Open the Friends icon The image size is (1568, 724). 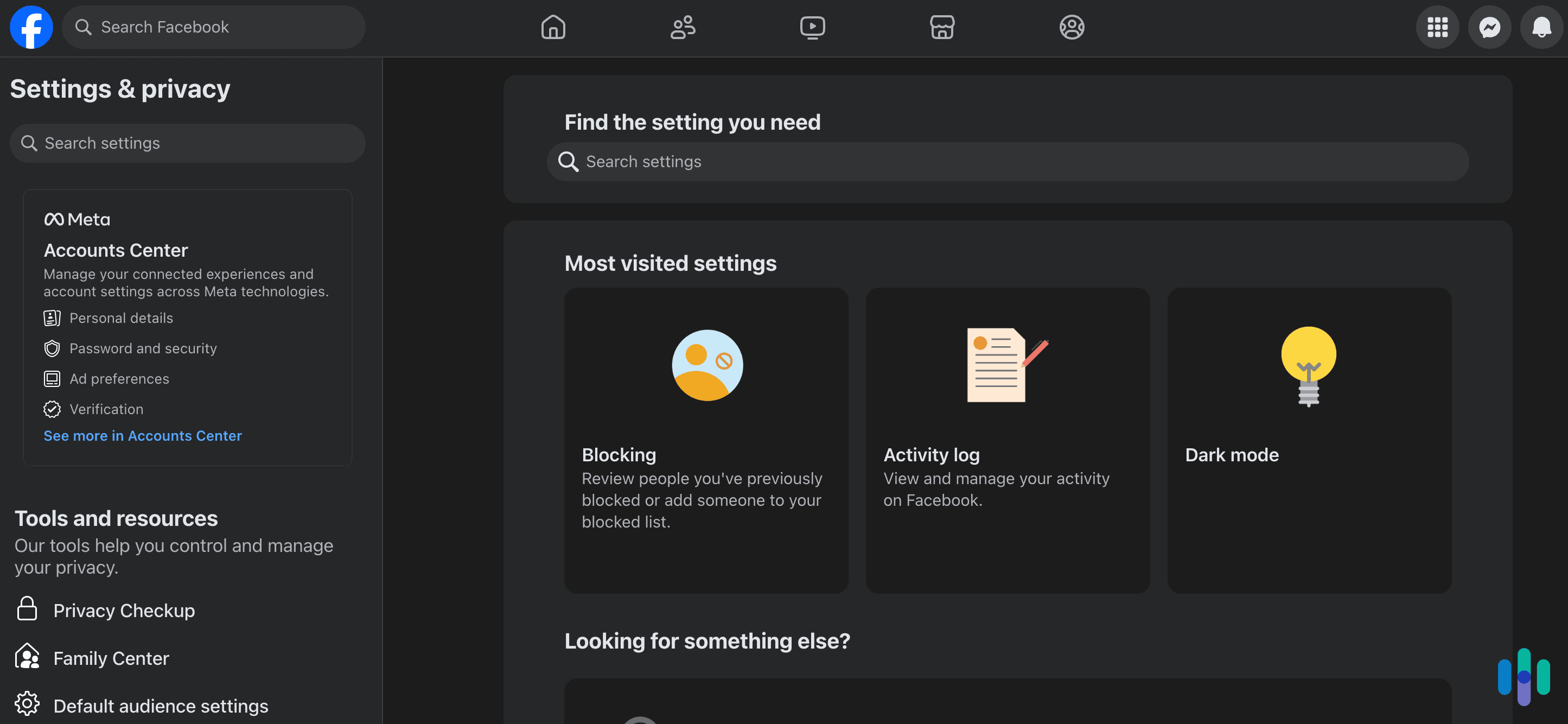point(683,27)
